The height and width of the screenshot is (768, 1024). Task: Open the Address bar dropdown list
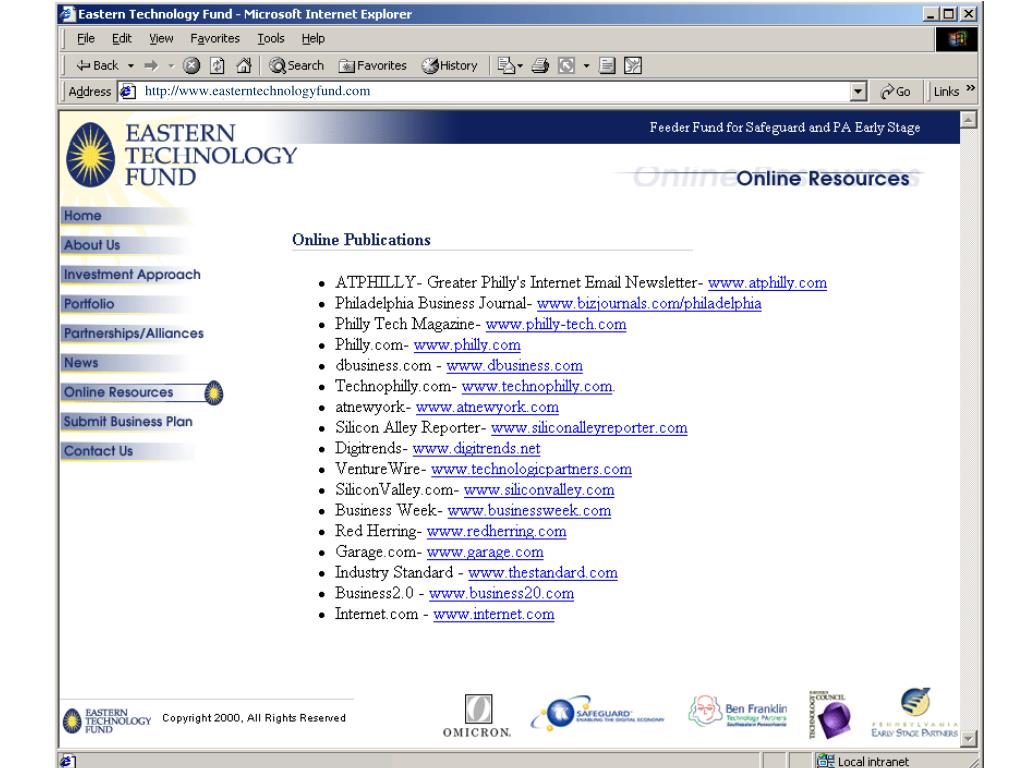point(859,91)
